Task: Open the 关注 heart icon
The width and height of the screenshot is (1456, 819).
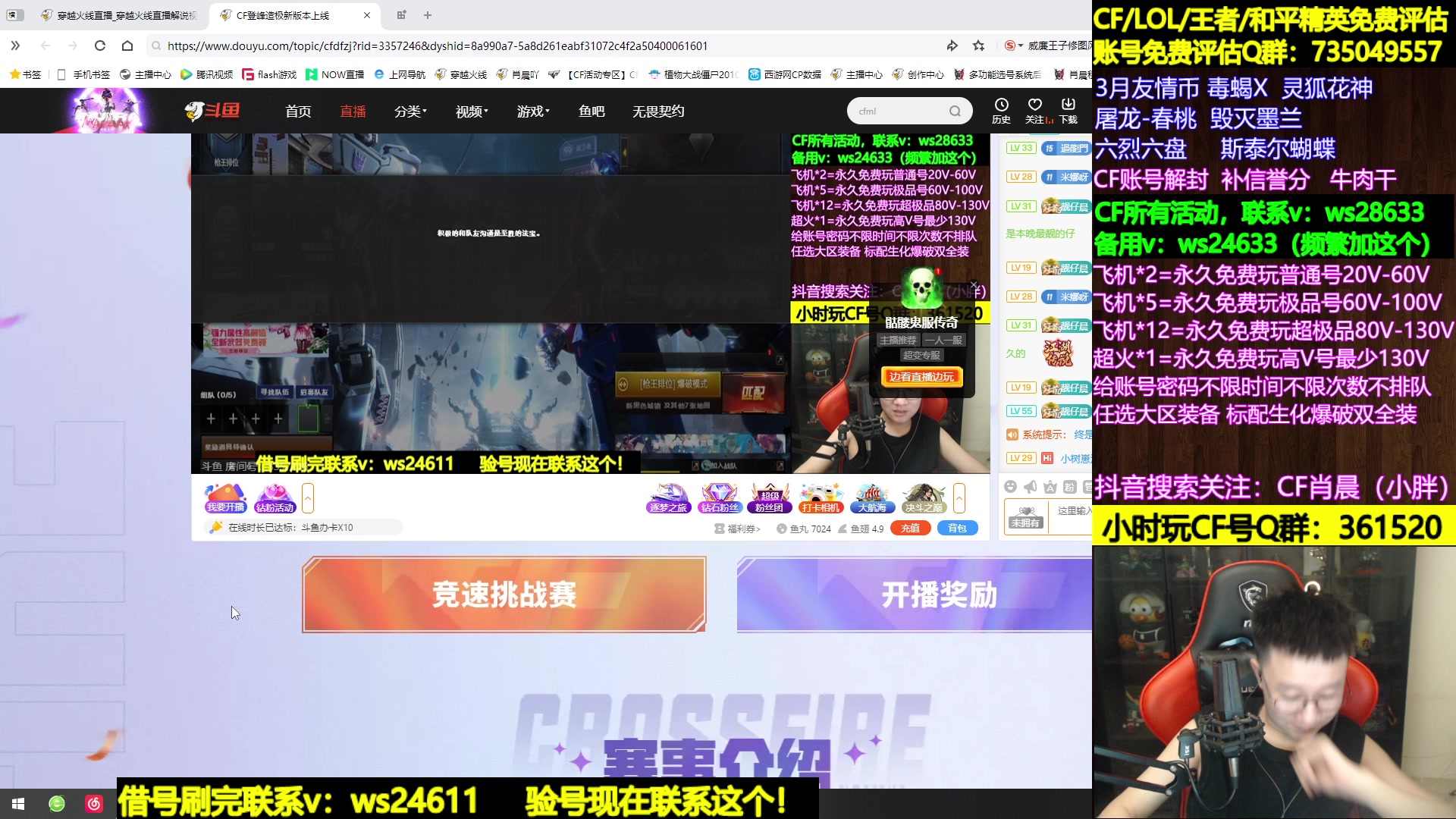Action: pos(1035,110)
